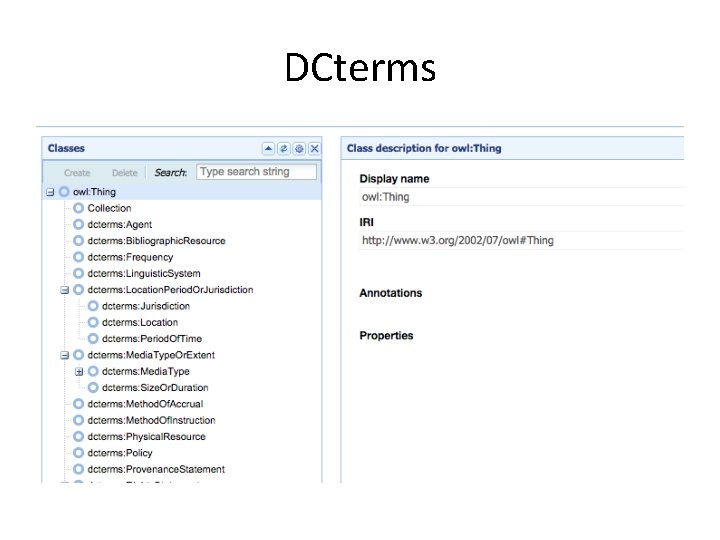This screenshot has height=540, width=720.
Task: Close the Classes panel
Action: [x=315, y=148]
